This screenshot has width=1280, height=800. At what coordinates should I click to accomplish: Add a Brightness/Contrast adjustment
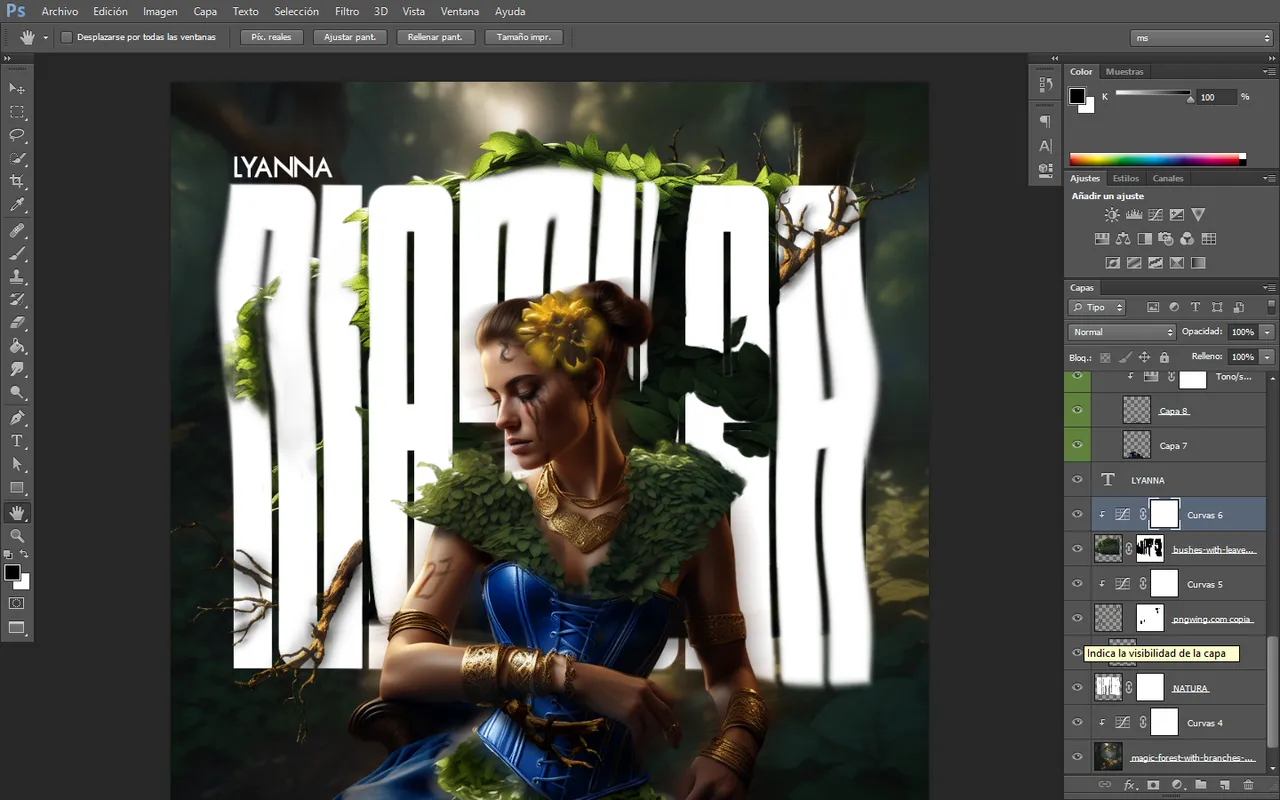point(1112,215)
